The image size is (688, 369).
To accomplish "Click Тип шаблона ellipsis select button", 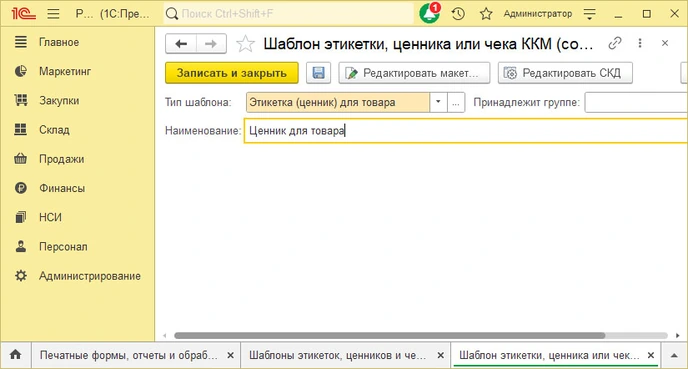I will click(x=456, y=102).
